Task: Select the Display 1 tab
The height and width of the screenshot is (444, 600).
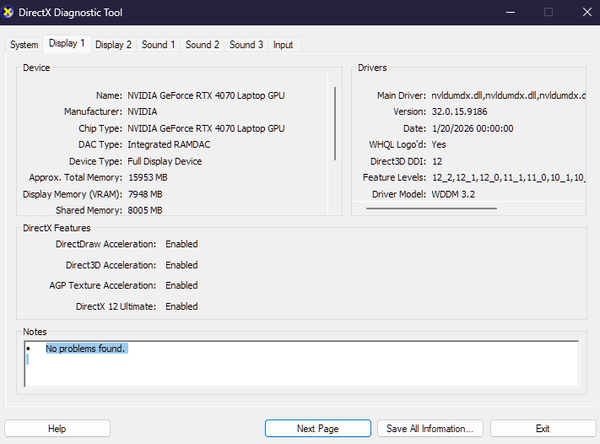Action: [67, 44]
